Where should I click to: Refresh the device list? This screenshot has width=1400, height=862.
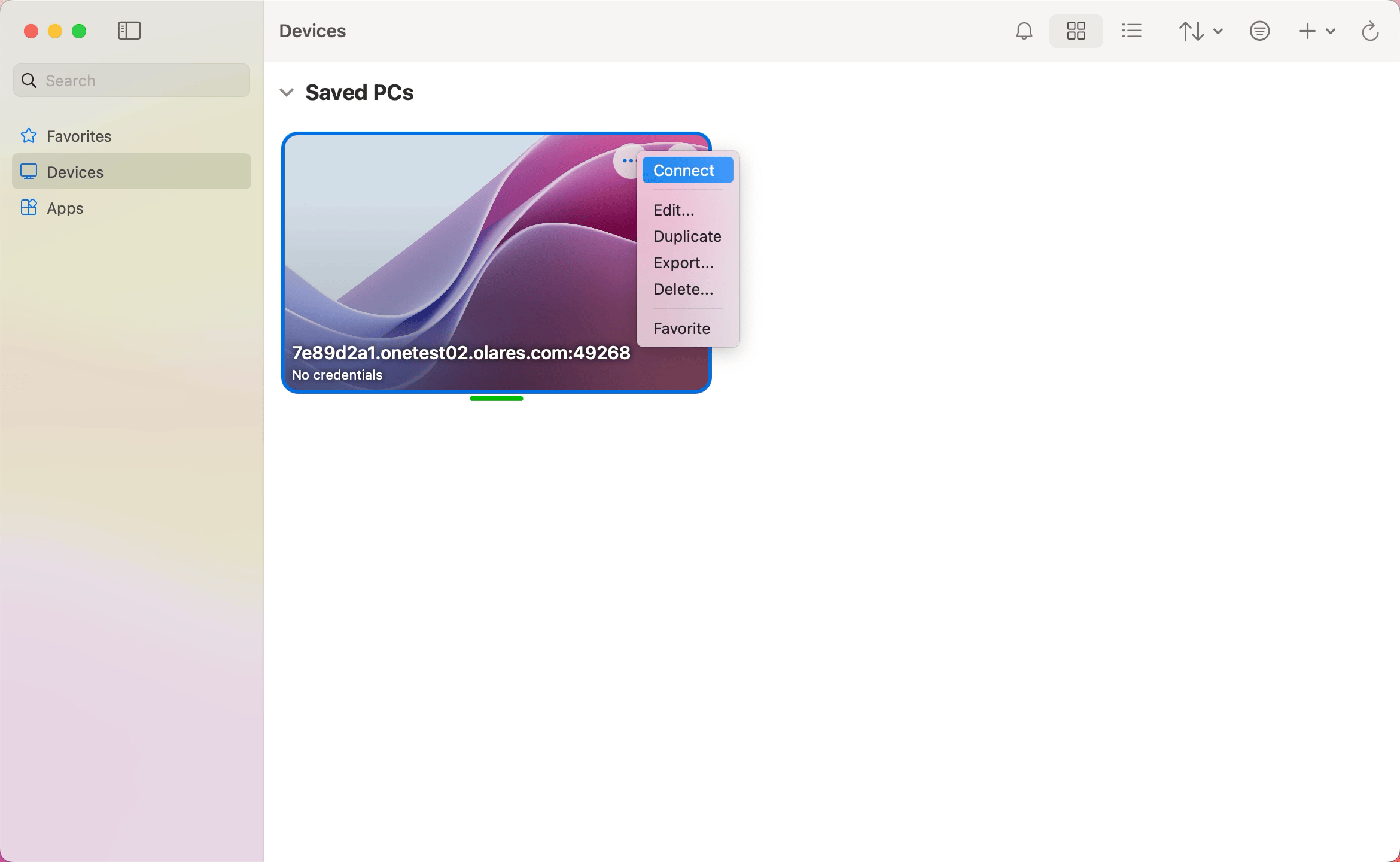pos(1371,31)
